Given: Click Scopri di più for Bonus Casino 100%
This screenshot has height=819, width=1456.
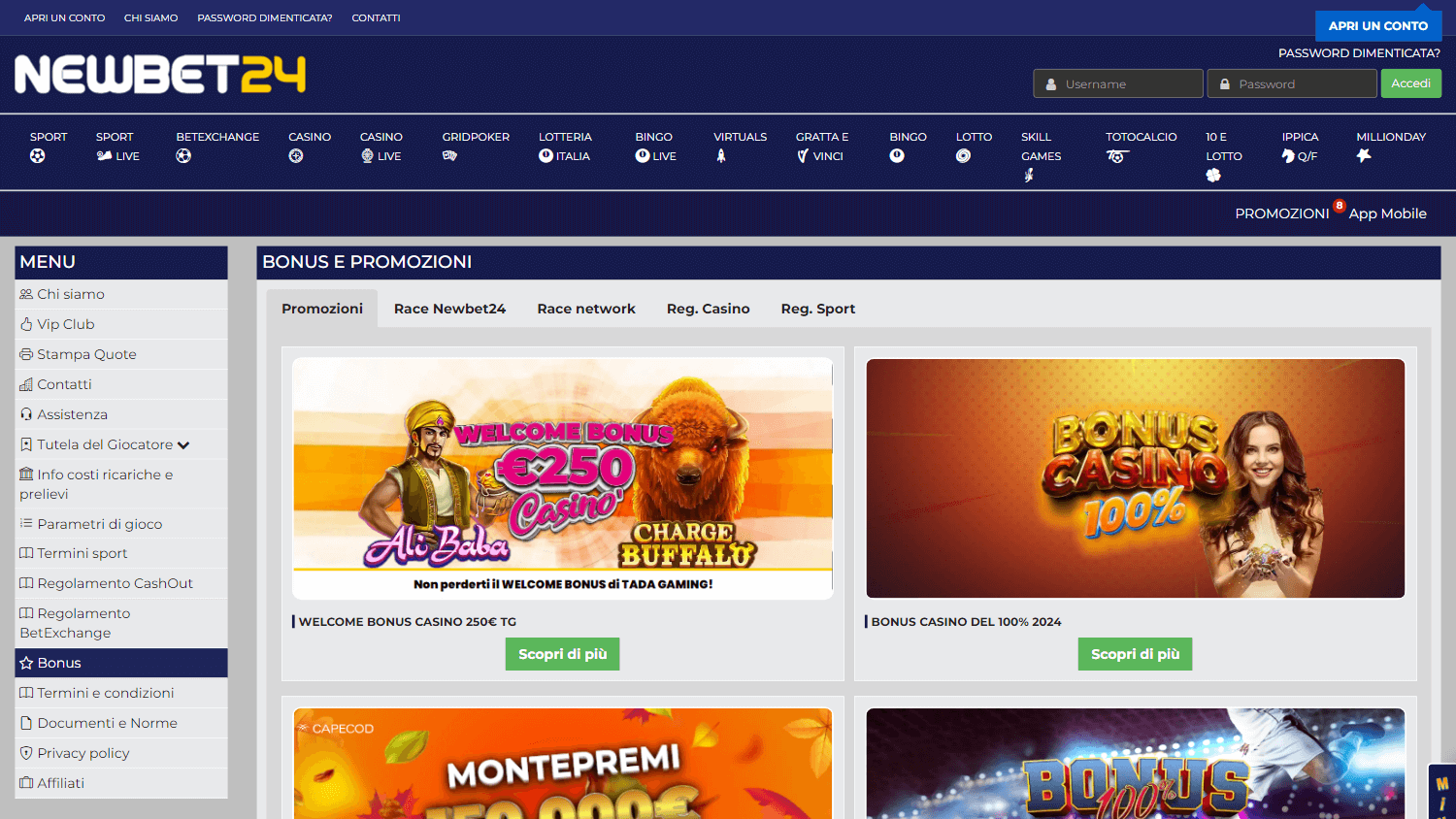Looking at the screenshot, I should [1135, 654].
